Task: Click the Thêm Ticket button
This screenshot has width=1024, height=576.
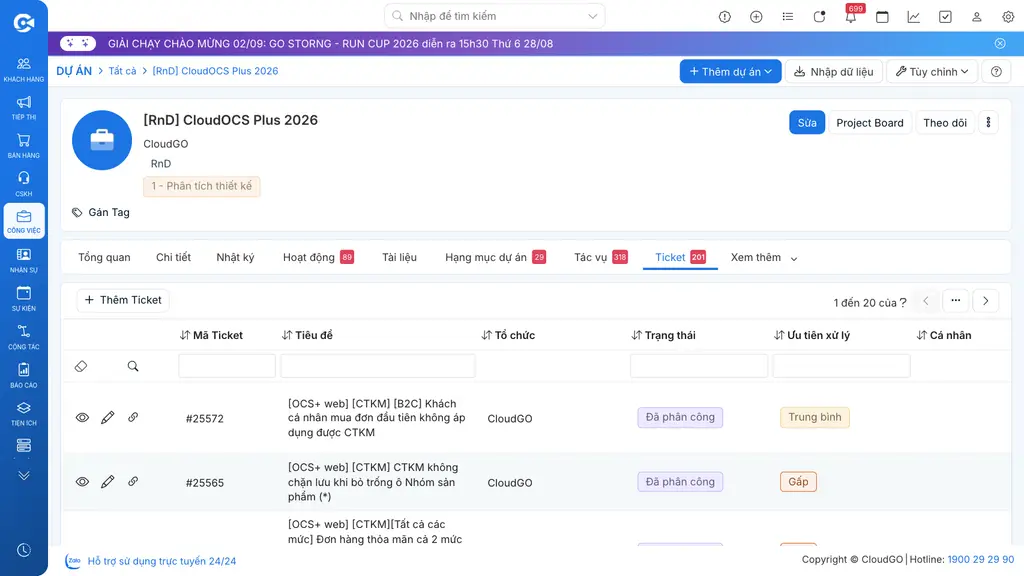Action: (x=123, y=300)
